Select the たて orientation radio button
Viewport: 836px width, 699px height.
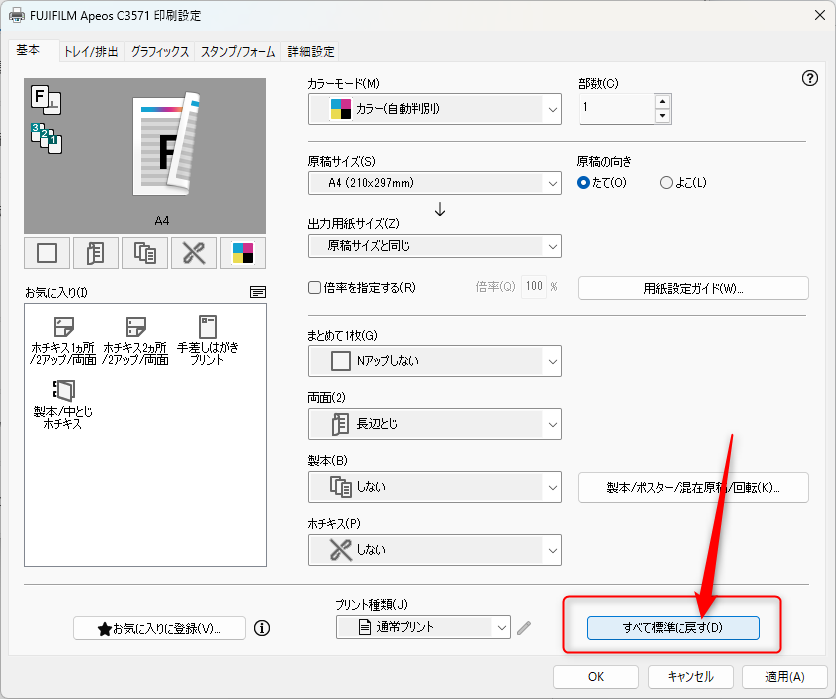[x=584, y=183]
